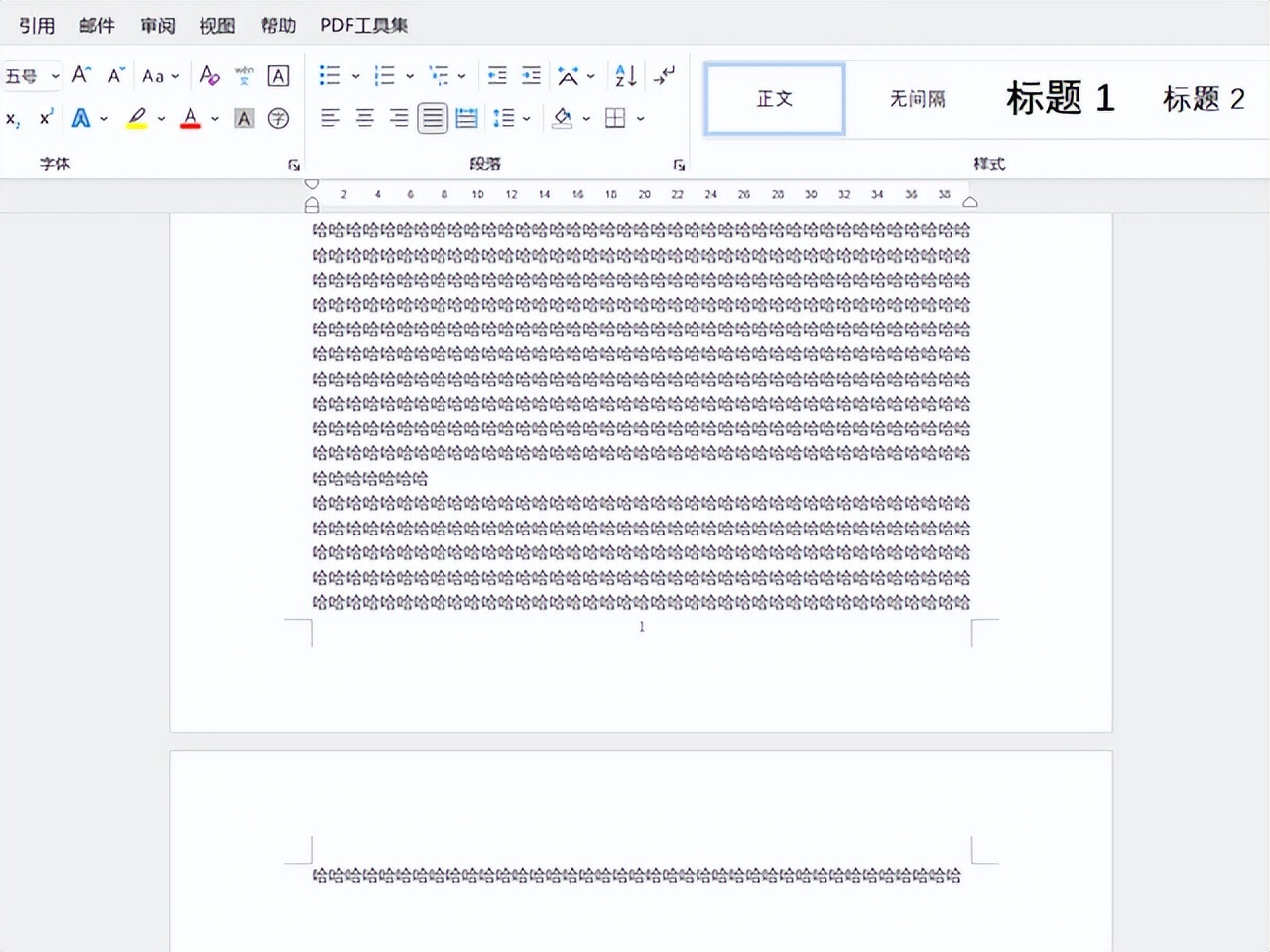Click the Decrease Indent icon
The width and height of the screenshot is (1270, 952).
(x=496, y=75)
